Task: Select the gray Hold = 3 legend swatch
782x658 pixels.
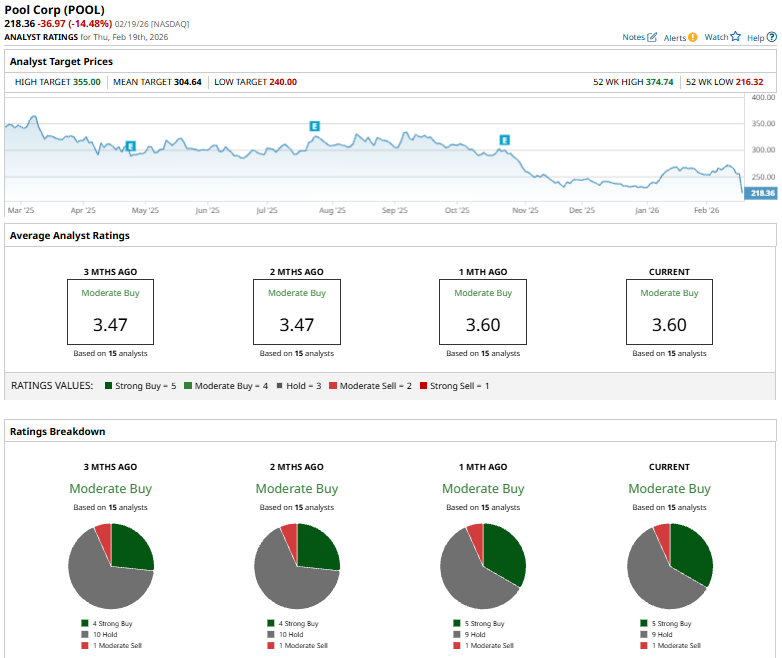Action: coord(279,385)
